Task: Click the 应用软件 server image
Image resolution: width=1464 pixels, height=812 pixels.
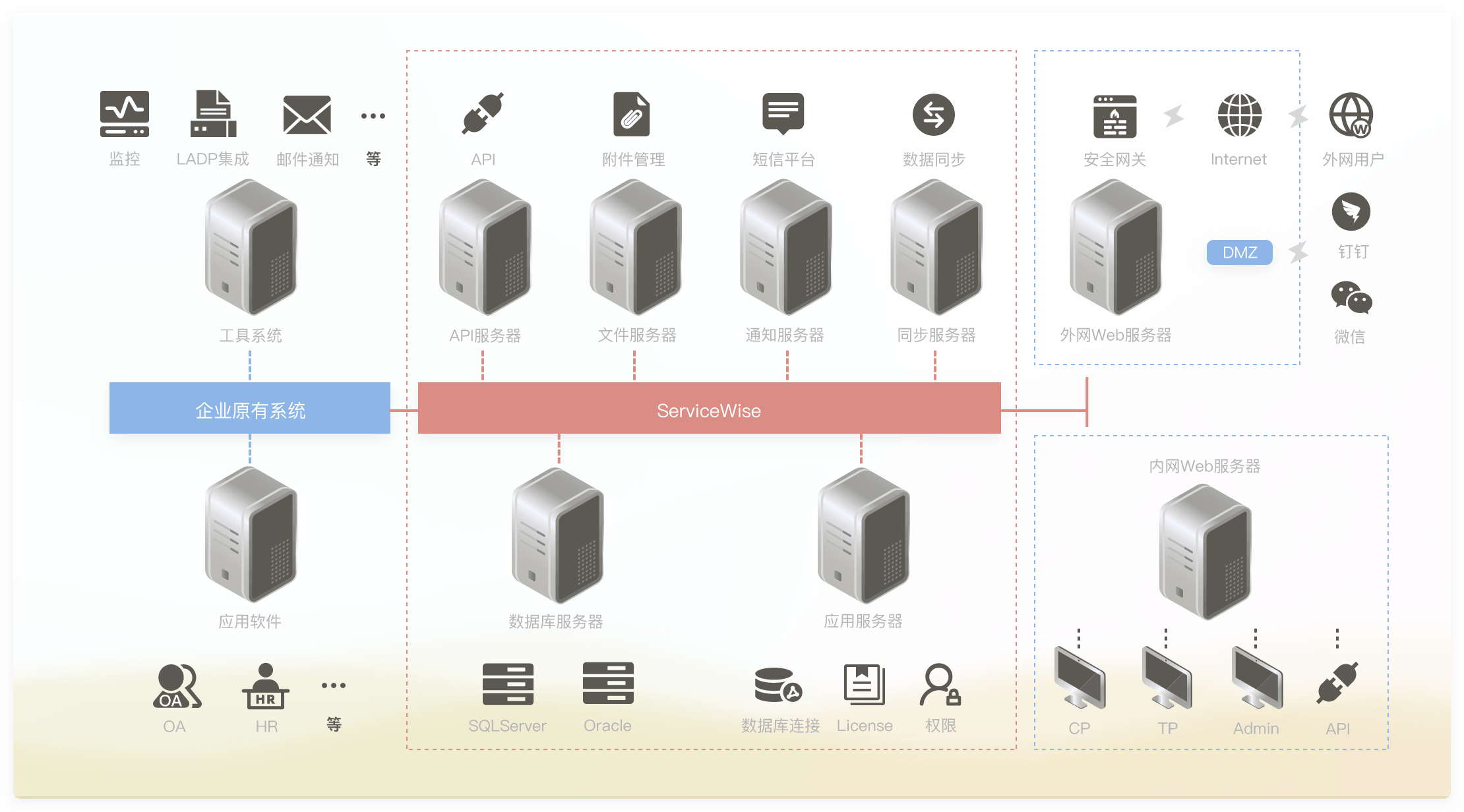Action: 251,534
